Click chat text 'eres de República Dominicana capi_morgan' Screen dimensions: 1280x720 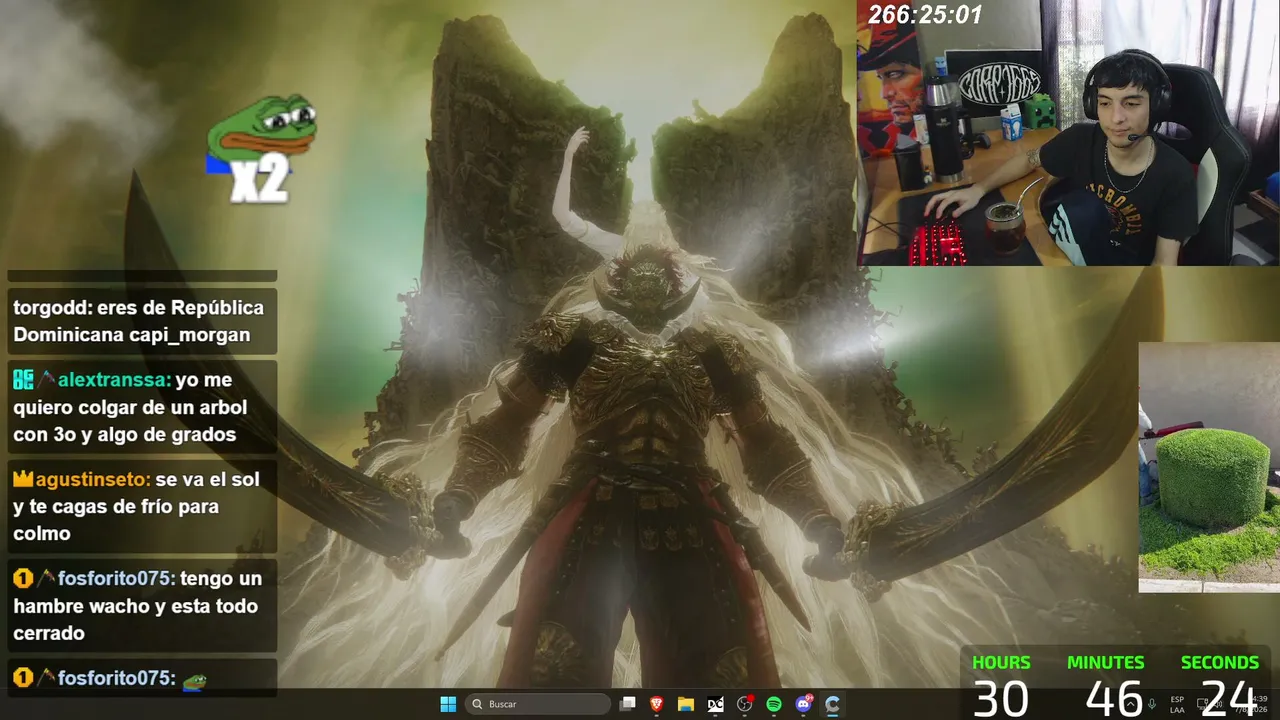139,321
